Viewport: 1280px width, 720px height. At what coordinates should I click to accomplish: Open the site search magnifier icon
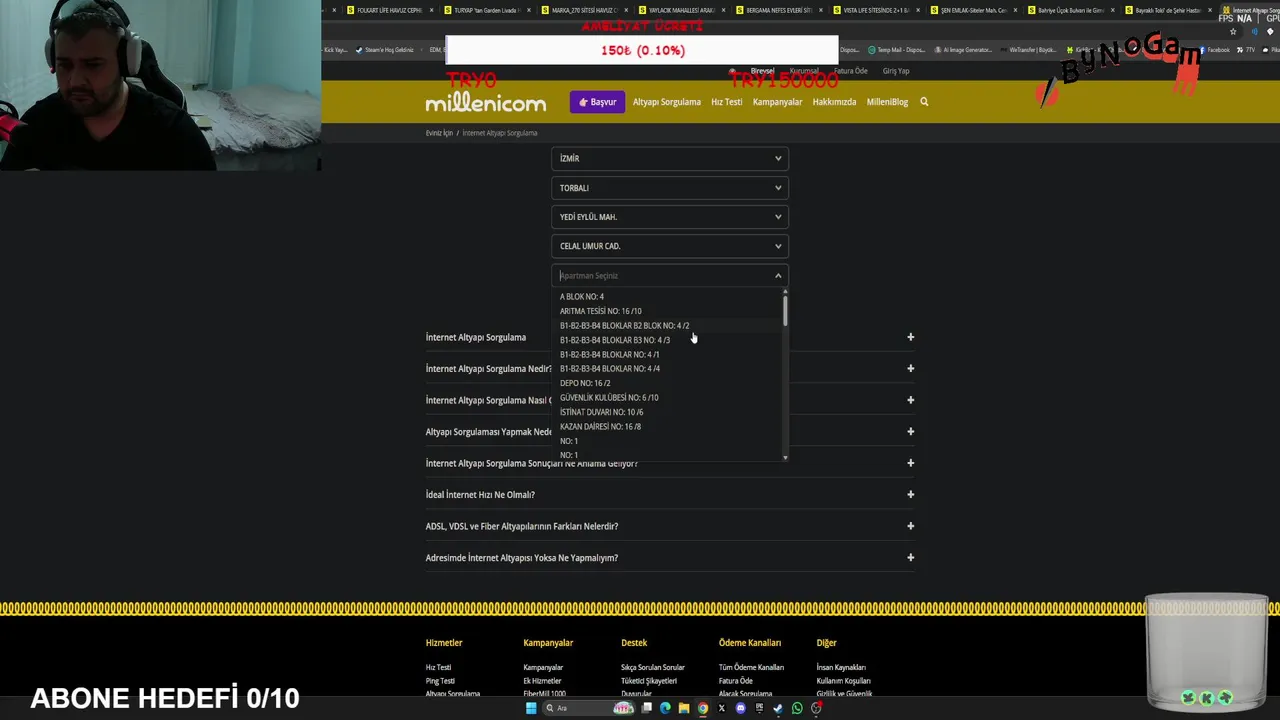pyautogui.click(x=924, y=102)
